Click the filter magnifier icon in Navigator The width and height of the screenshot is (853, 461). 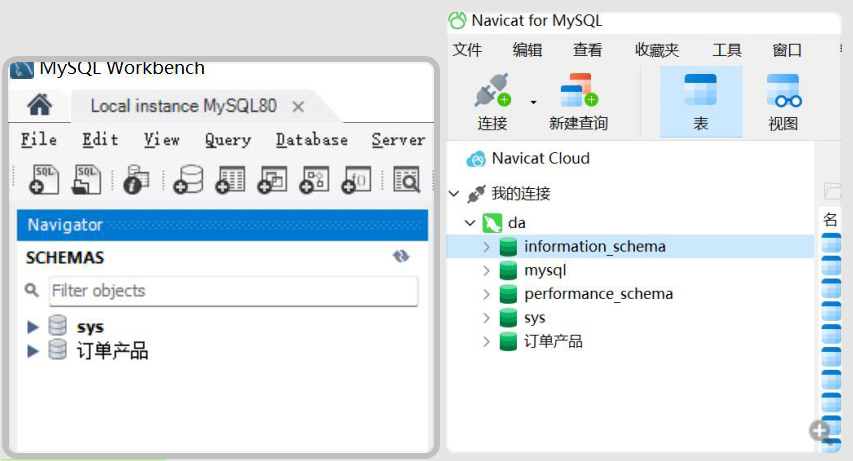pyautogui.click(x=32, y=290)
